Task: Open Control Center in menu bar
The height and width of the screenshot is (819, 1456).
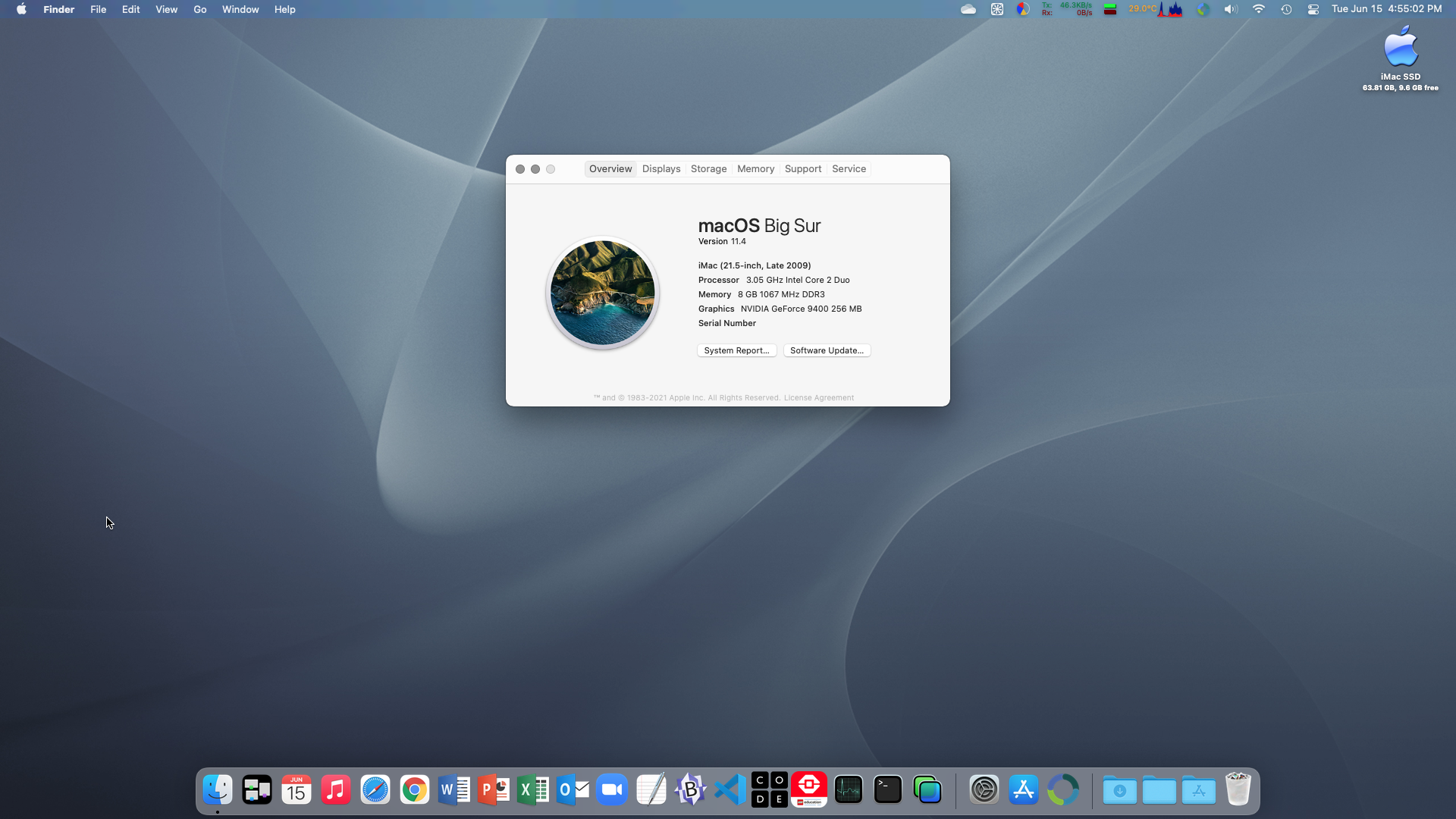Action: point(1313,9)
